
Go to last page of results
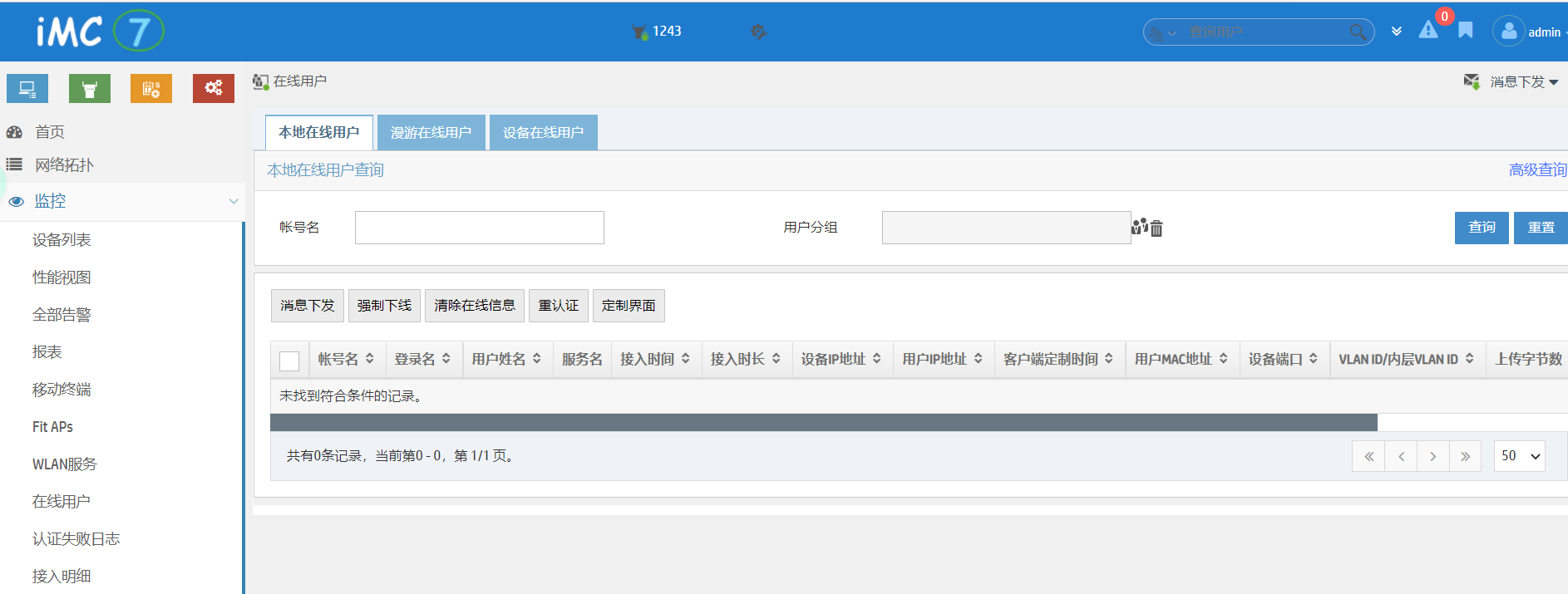(x=1465, y=456)
